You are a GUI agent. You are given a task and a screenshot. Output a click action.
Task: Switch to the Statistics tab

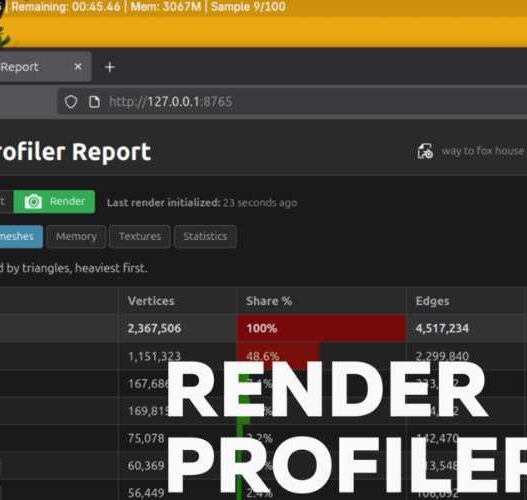pos(205,236)
